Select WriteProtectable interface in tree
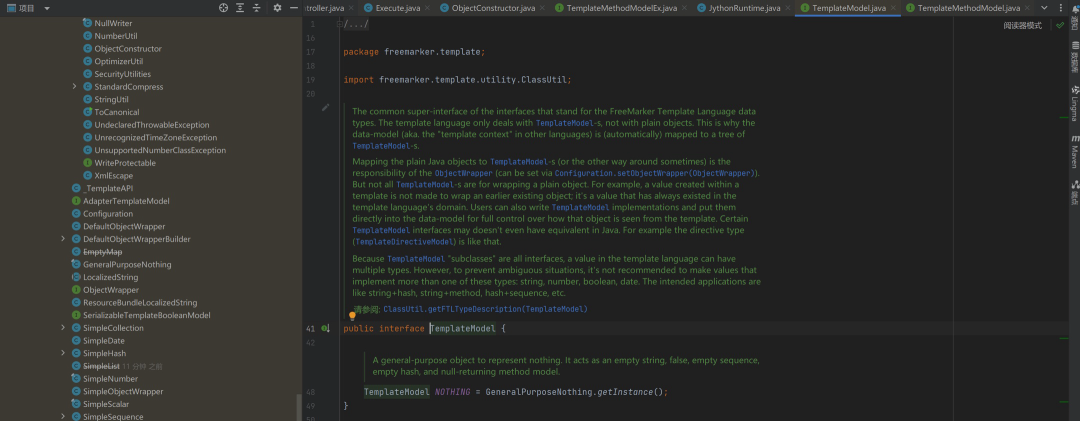The image size is (1080, 421). coord(125,163)
